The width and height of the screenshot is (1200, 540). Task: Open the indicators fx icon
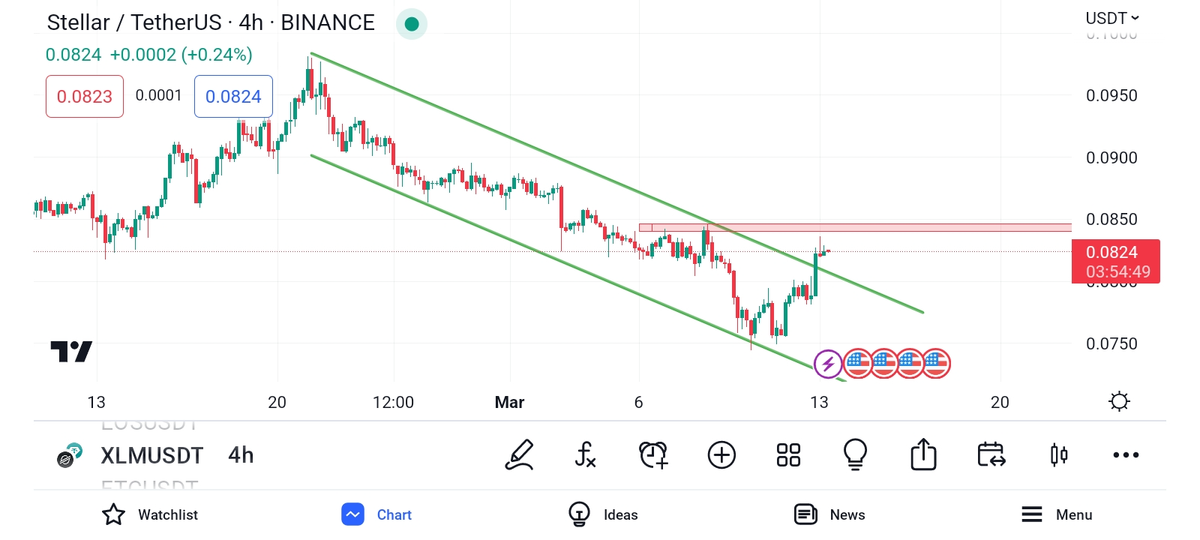point(586,455)
